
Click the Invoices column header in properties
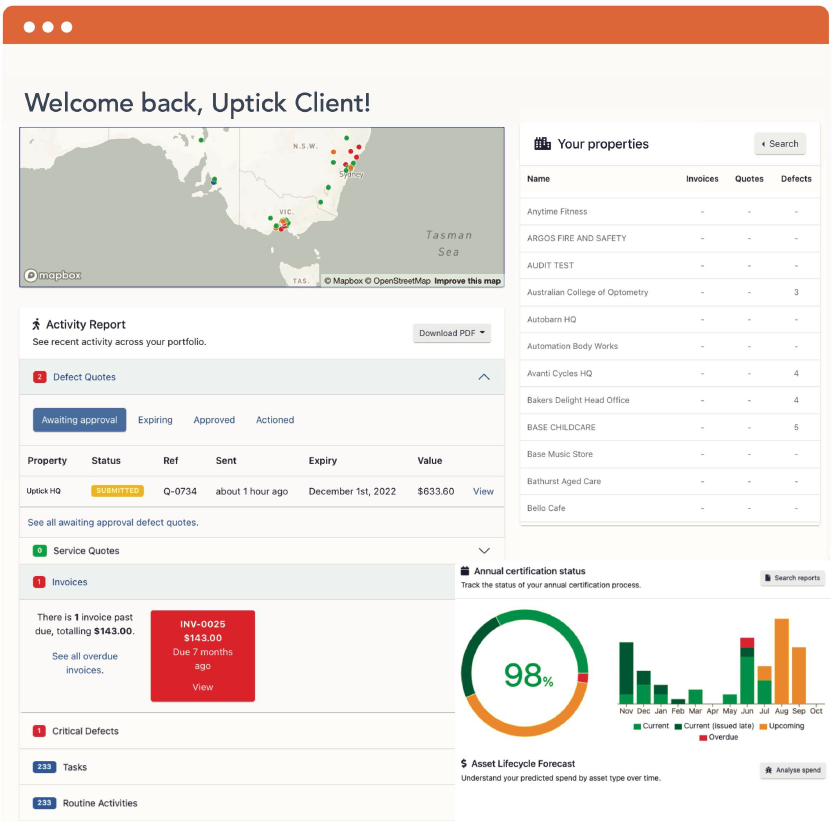pyautogui.click(x=702, y=179)
